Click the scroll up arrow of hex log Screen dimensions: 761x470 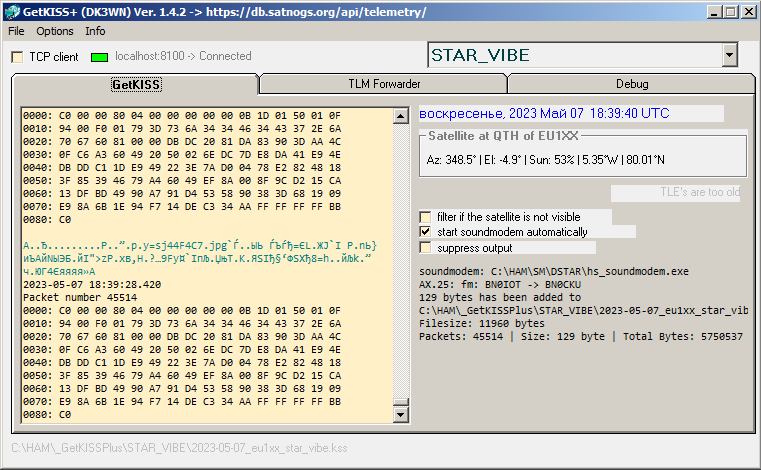click(400, 116)
